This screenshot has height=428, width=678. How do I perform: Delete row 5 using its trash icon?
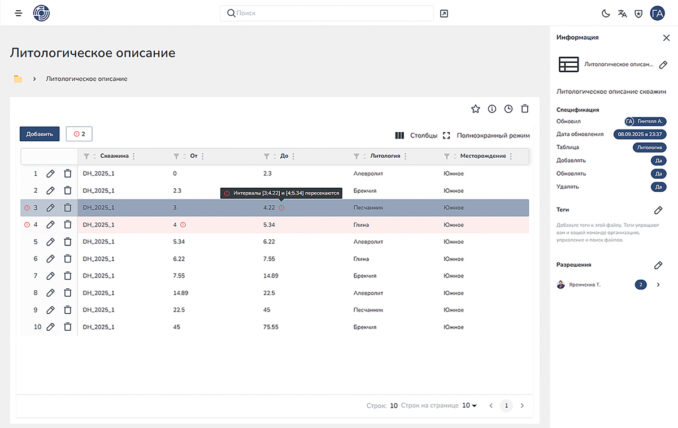[67, 241]
